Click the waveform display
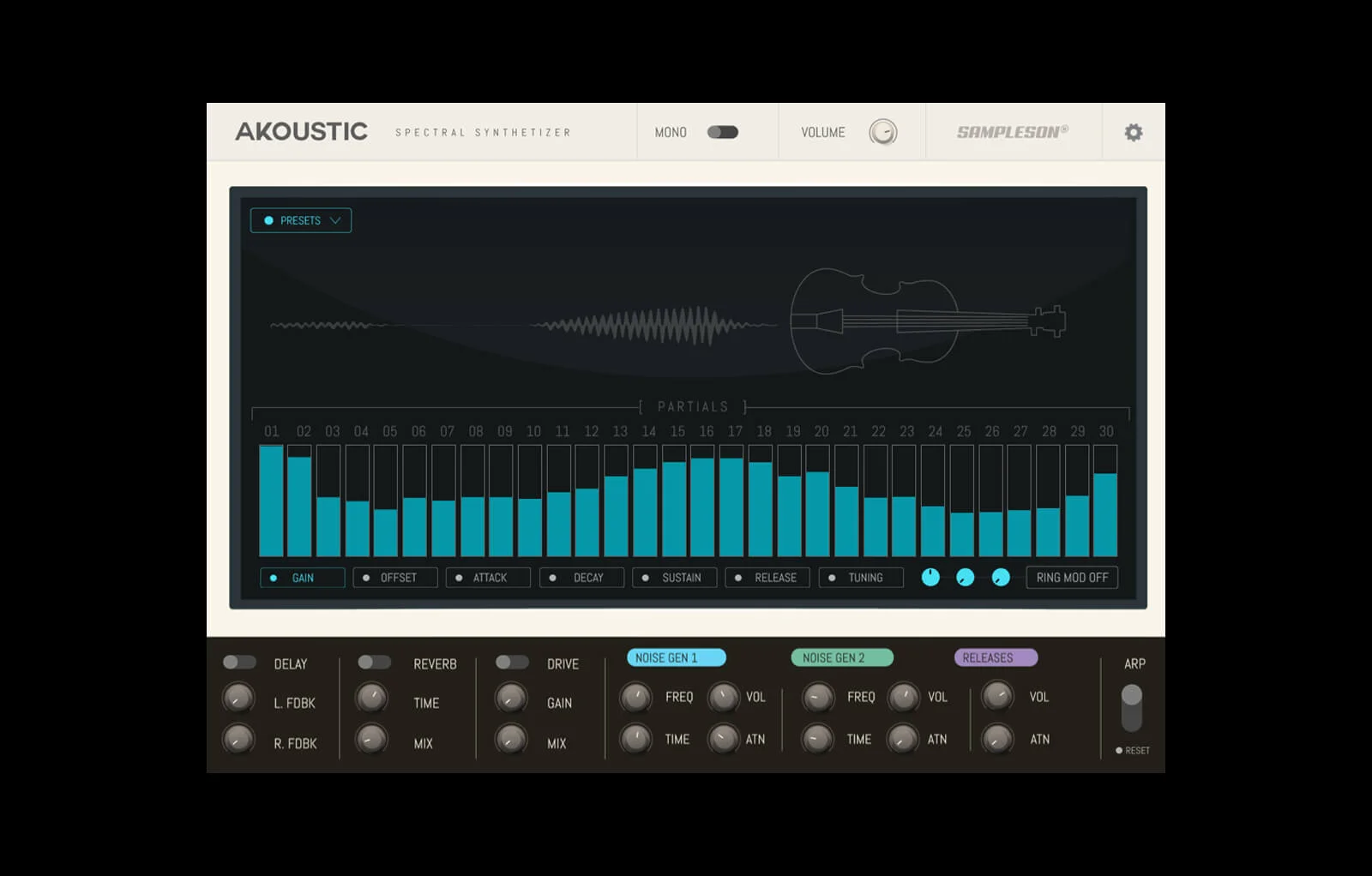The height and width of the screenshot is (876, 1372). (x=523, y=326)
